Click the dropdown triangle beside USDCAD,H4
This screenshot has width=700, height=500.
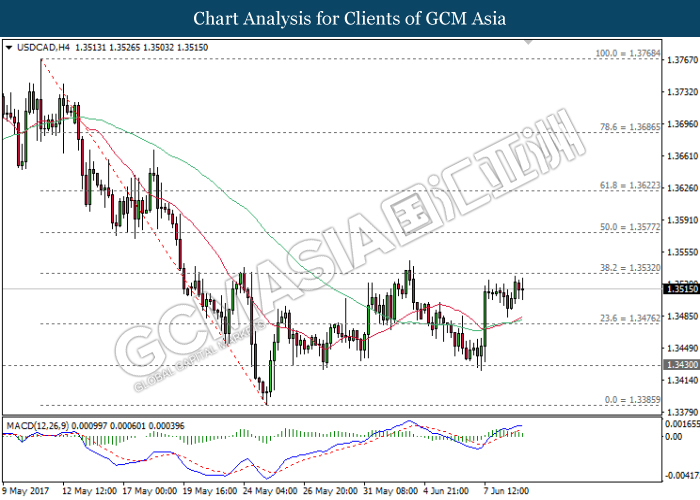9,48
